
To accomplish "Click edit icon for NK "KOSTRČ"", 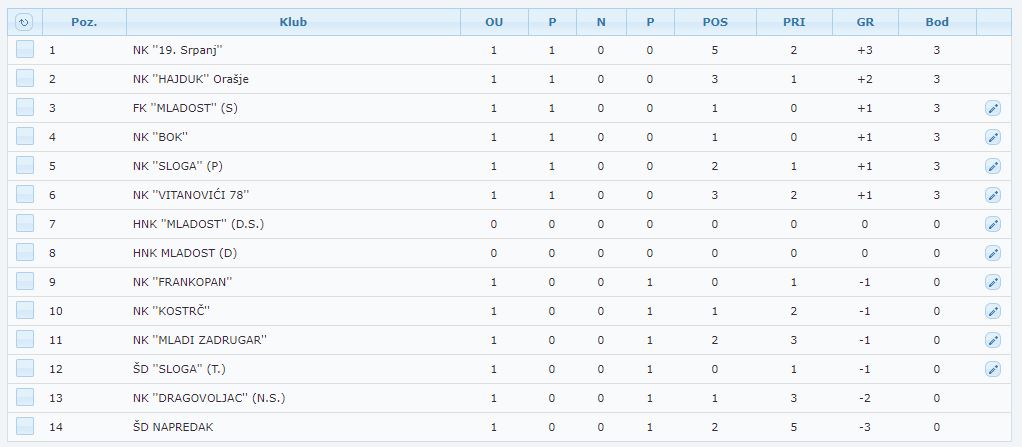I will point(993,311).
